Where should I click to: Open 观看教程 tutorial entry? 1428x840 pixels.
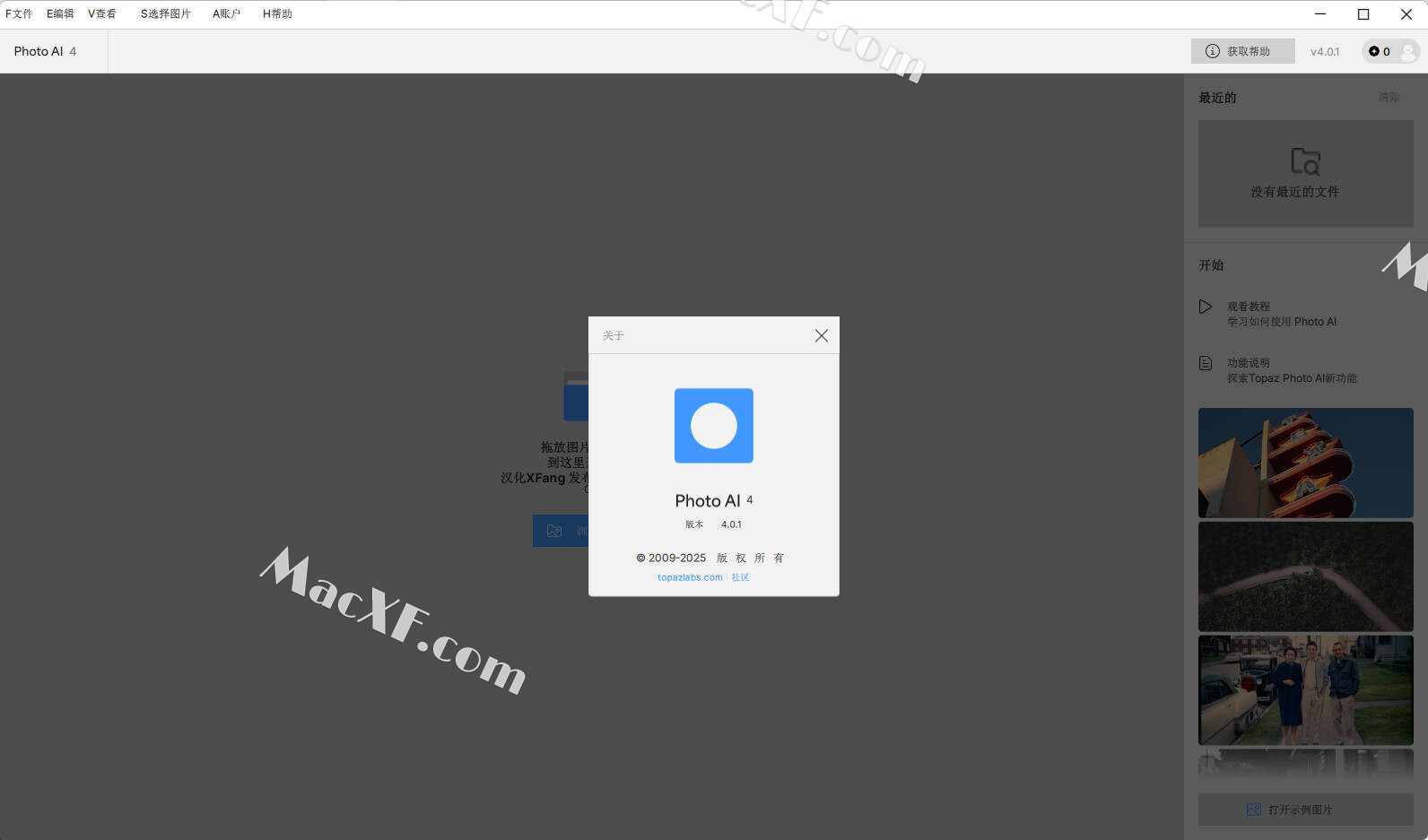point(1281,314)
